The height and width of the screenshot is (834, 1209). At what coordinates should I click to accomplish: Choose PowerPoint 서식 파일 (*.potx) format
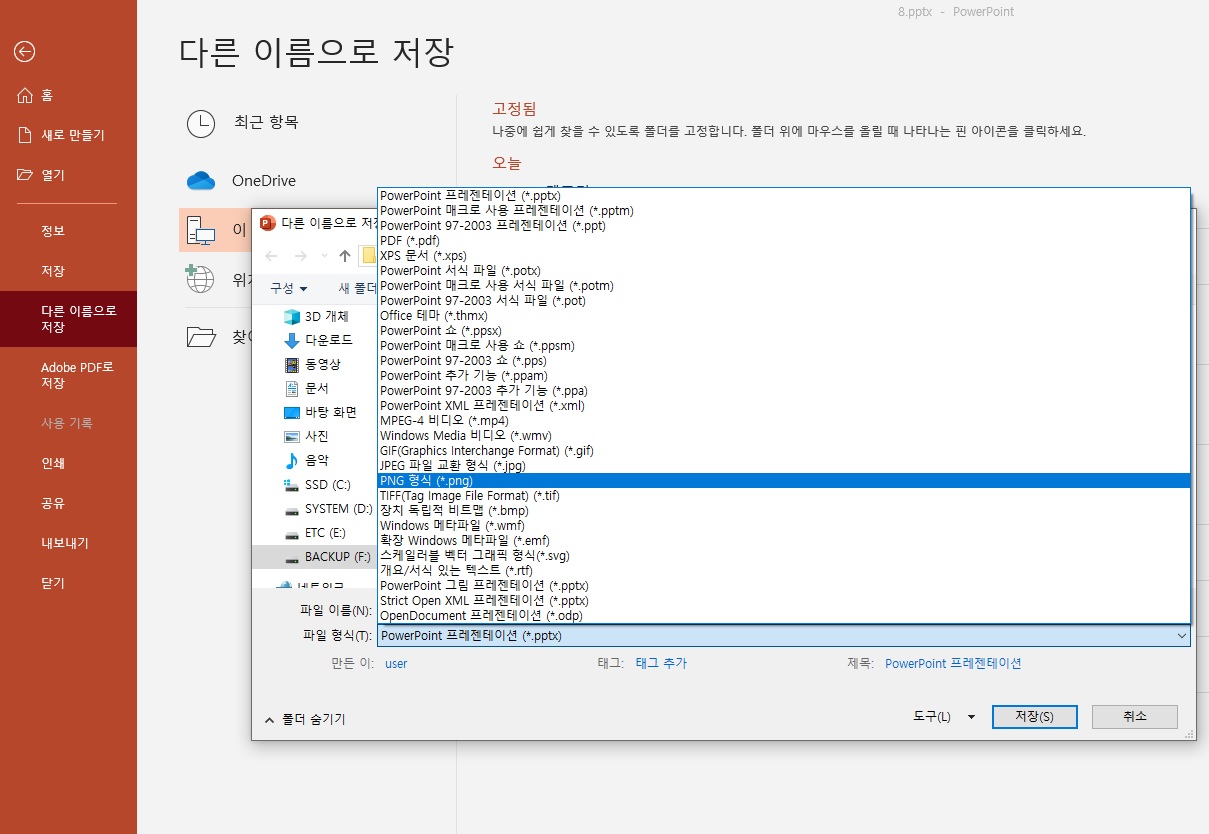pos(783,271)
